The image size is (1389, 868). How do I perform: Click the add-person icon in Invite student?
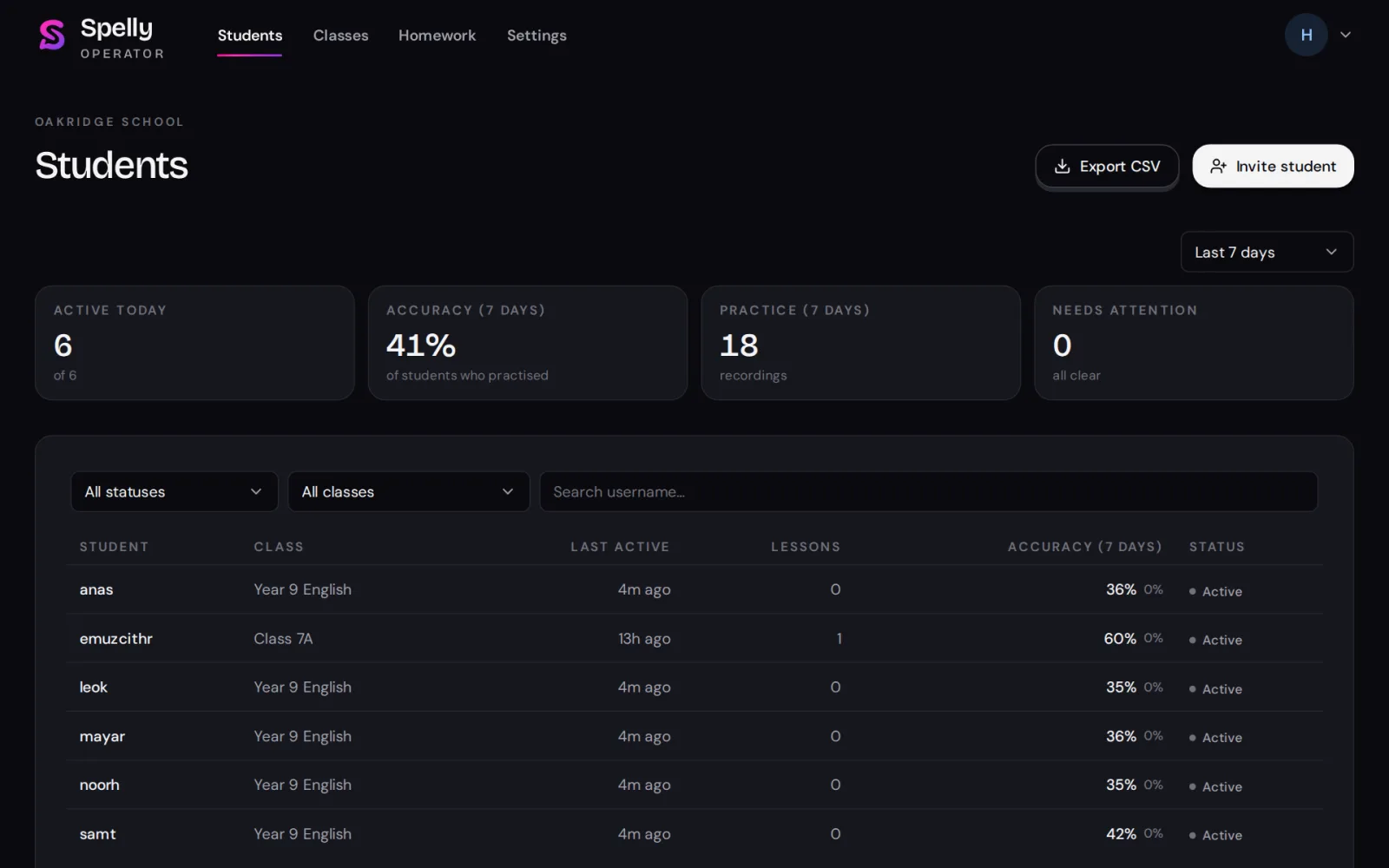pos(1218,166)
